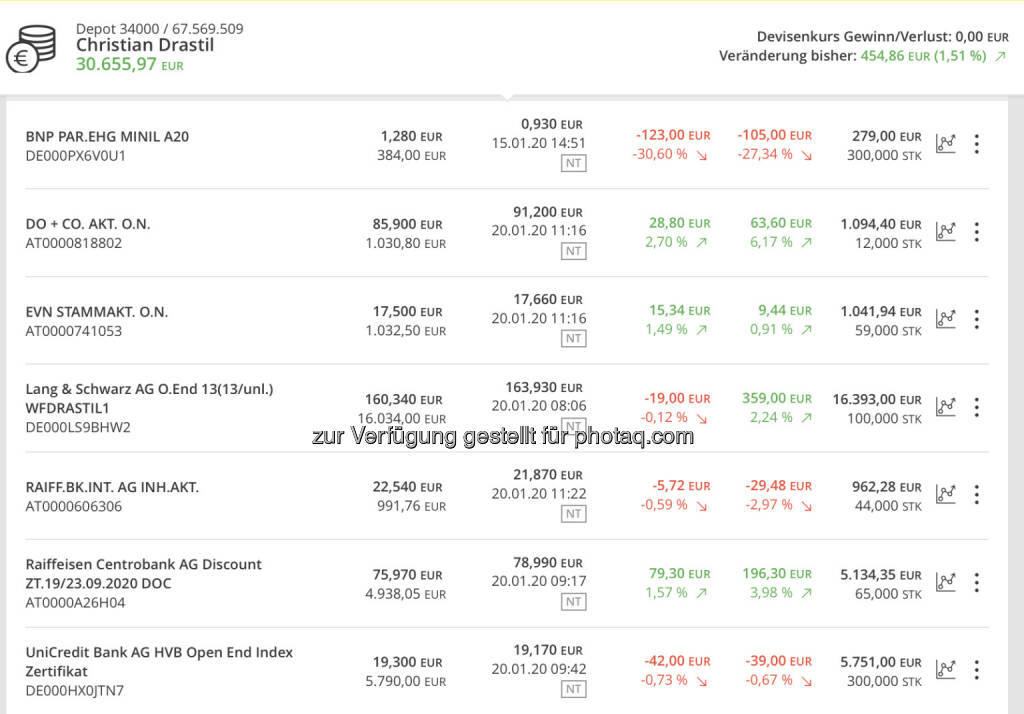Viewport: 1024px width, 714px height.
Task: Click the Veränderung bisher trend arrow
Action: click(x=1000, y=56)
